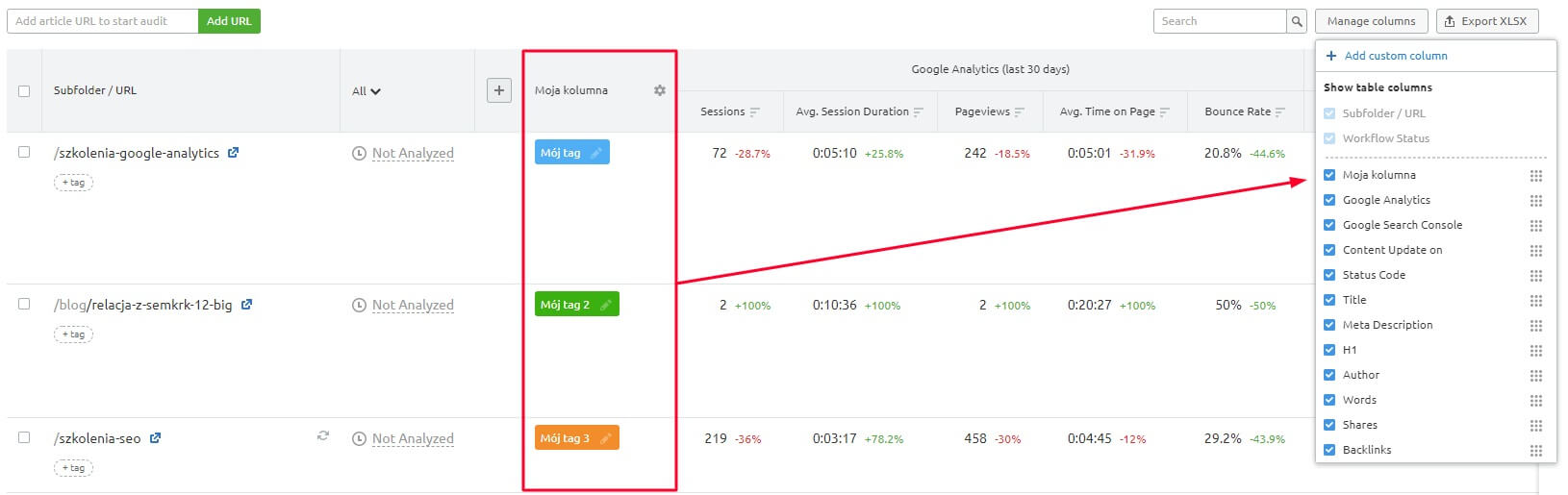Toggle the Meta Description column checkbox
The image size is (1568, 495).
coord(1329,325)
